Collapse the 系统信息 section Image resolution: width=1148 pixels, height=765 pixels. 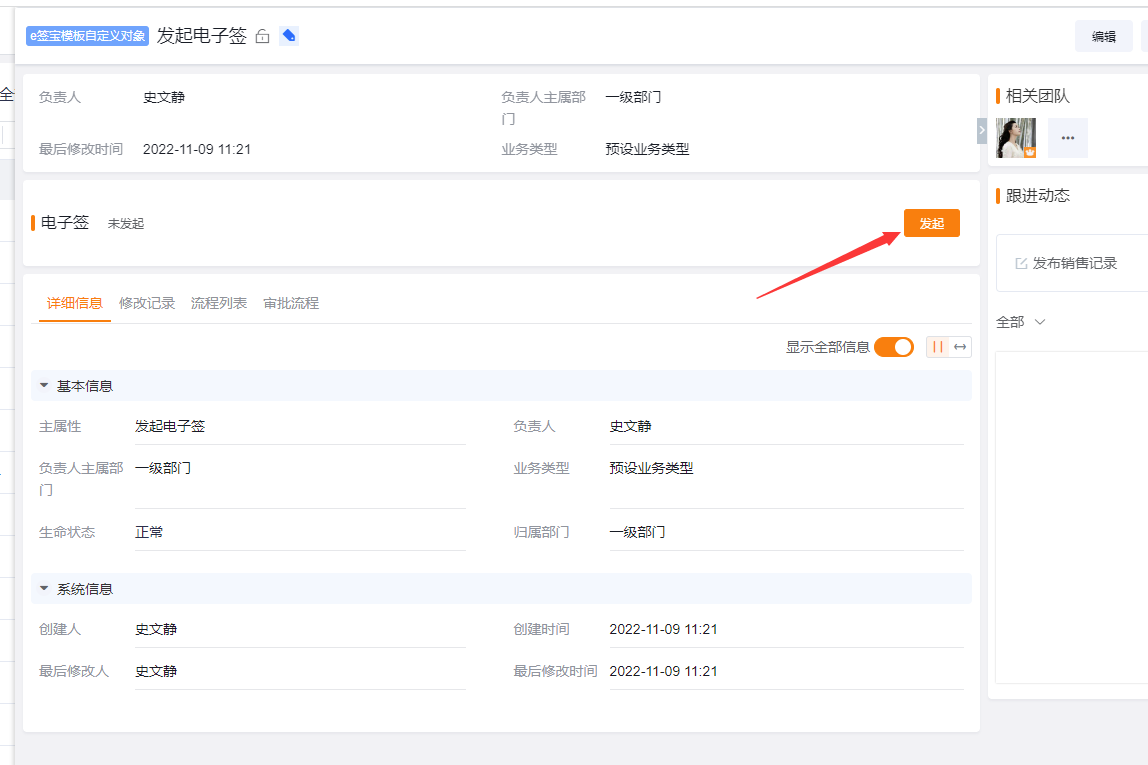[x=44, y=588]
